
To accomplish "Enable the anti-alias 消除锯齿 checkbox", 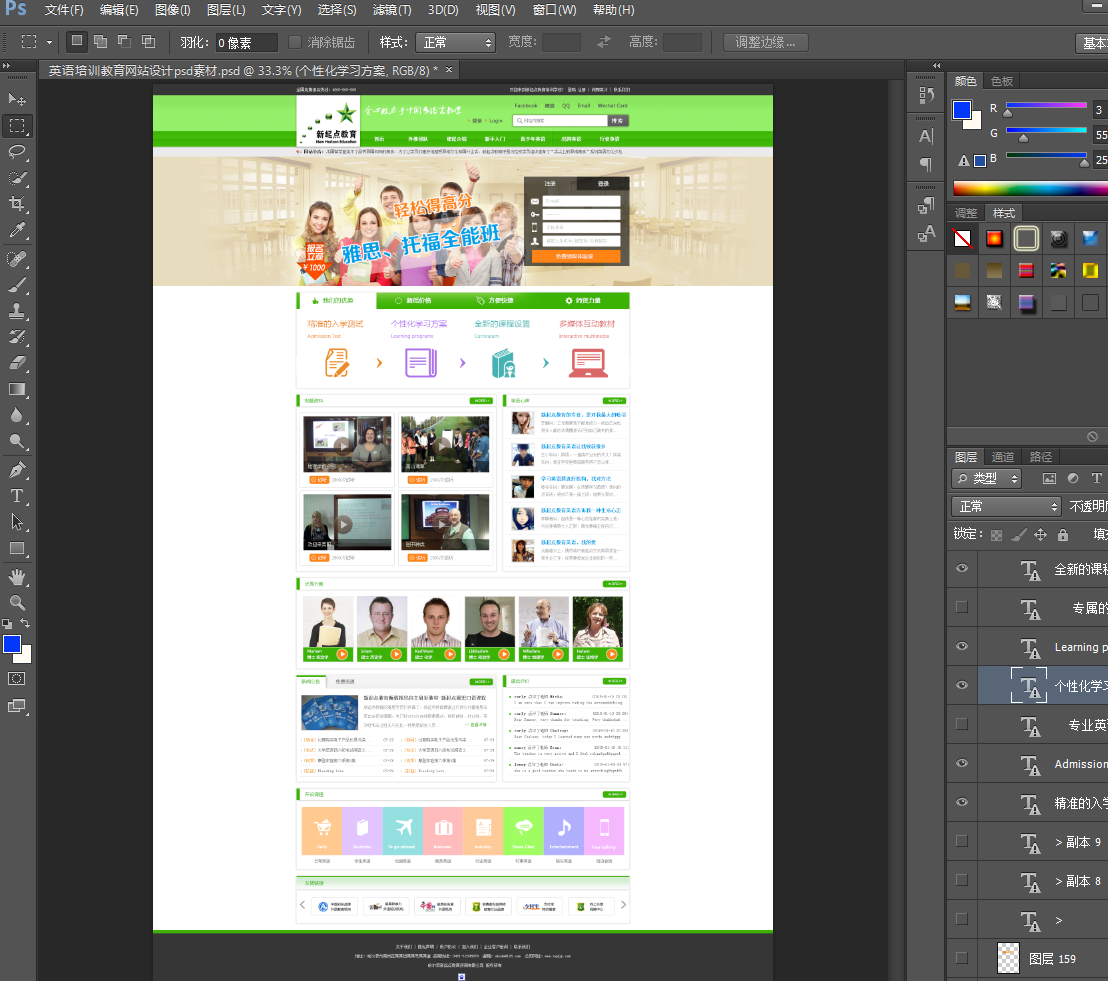I will 295,42.
